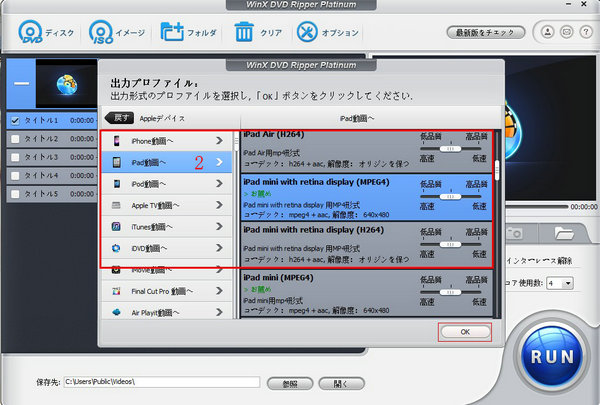Check the タイトル3 checkbox

click(15, 157)
